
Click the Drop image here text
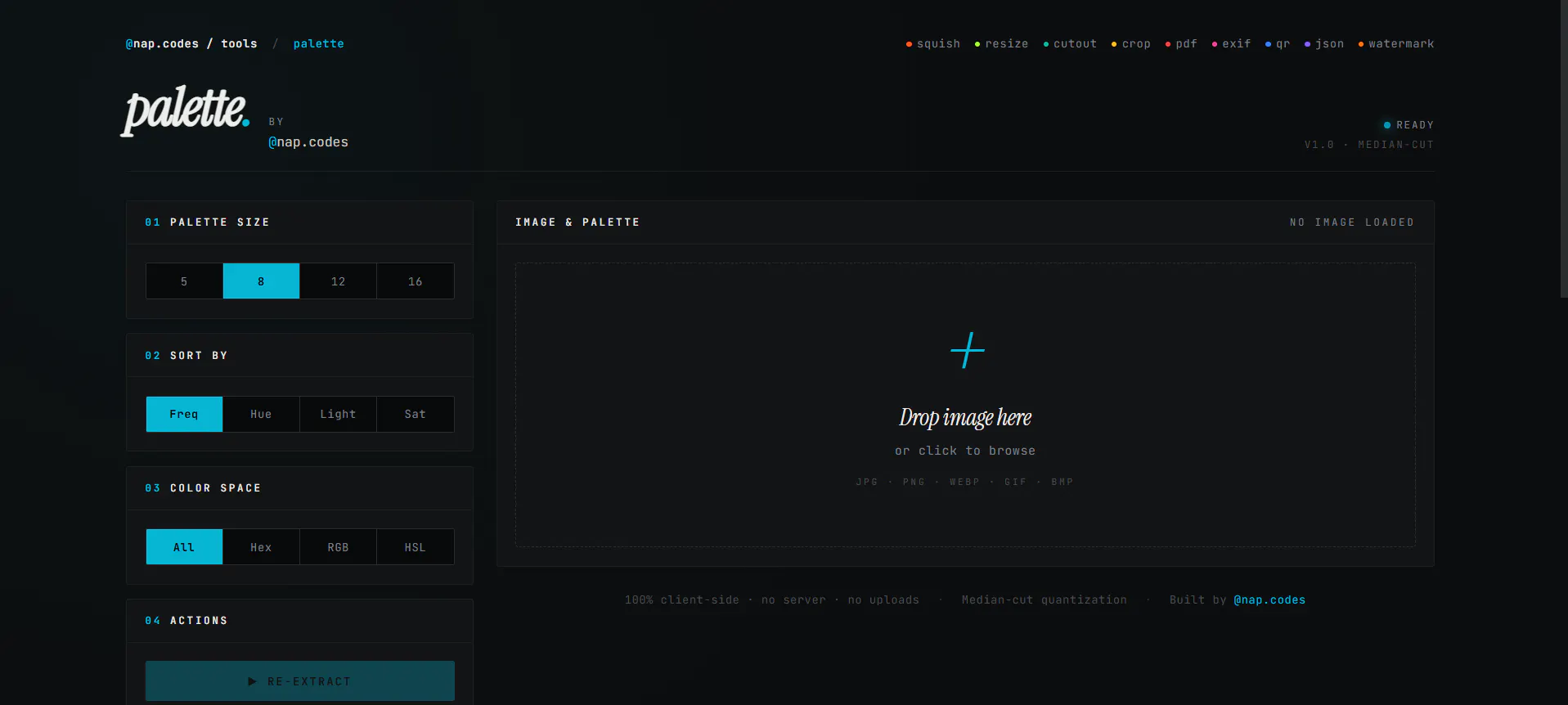pos(965,418)
